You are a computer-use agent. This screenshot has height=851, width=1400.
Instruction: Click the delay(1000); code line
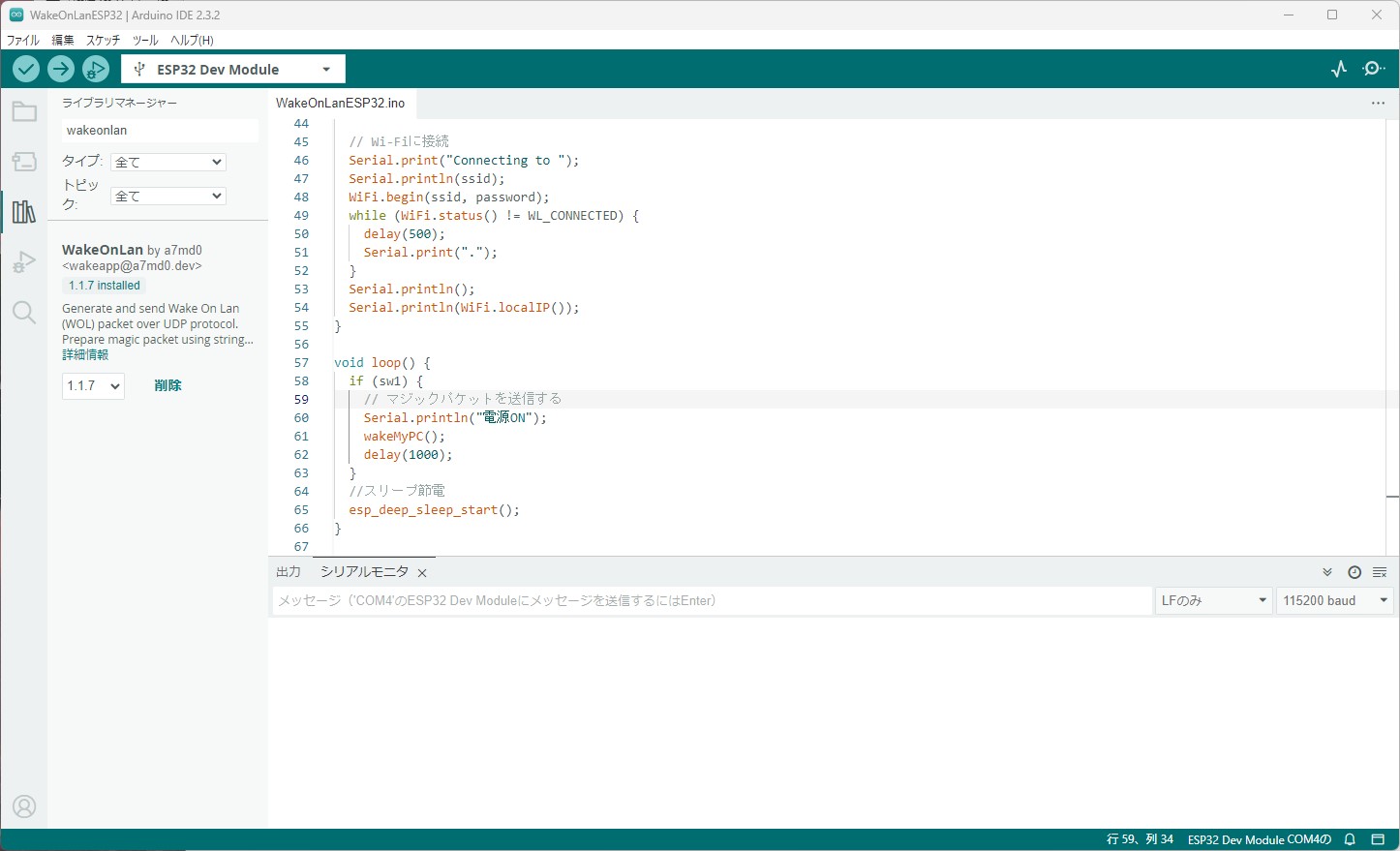click(408, 454)
